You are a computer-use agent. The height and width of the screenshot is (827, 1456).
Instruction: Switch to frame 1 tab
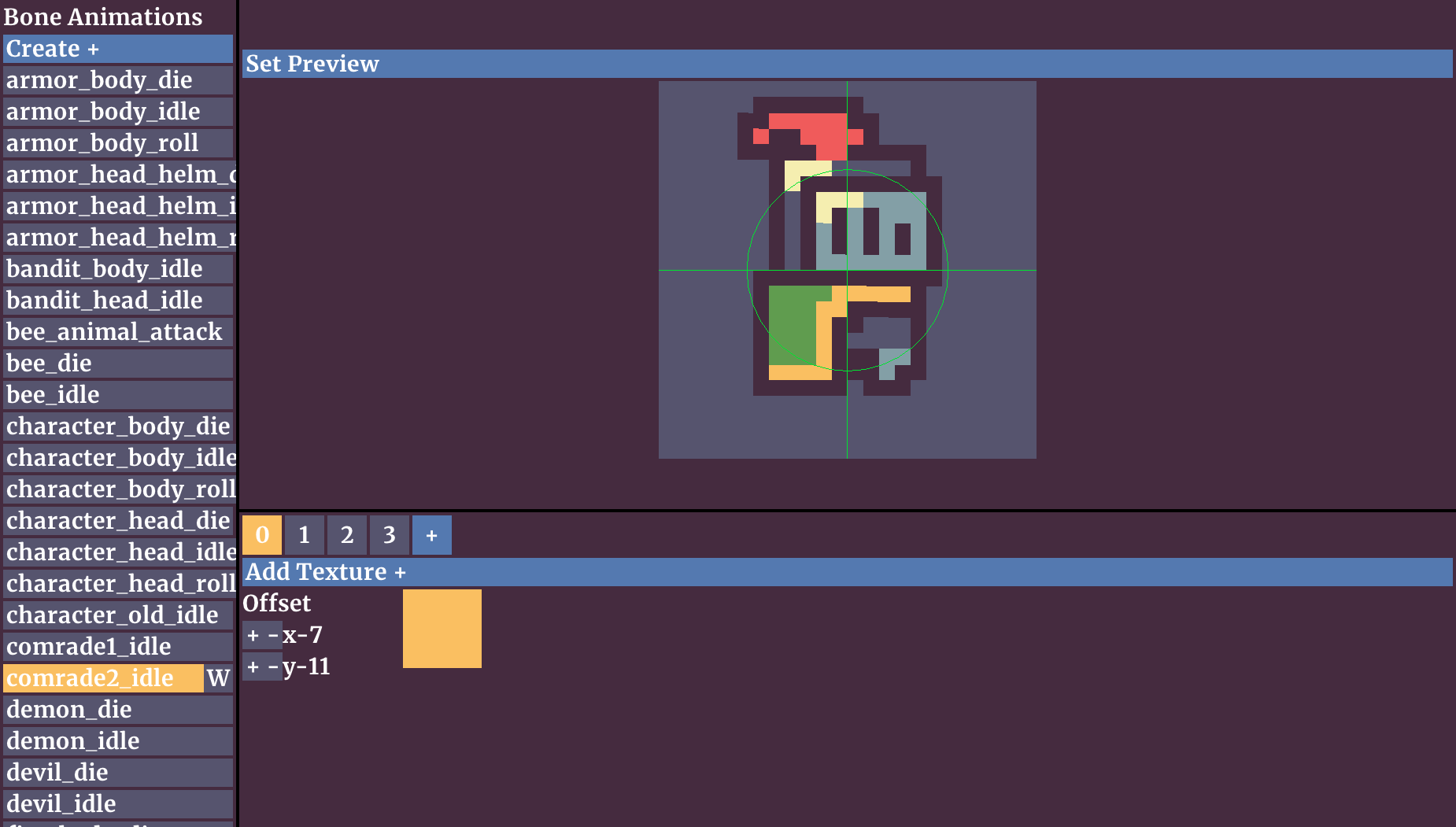click(x=304, y=535)
